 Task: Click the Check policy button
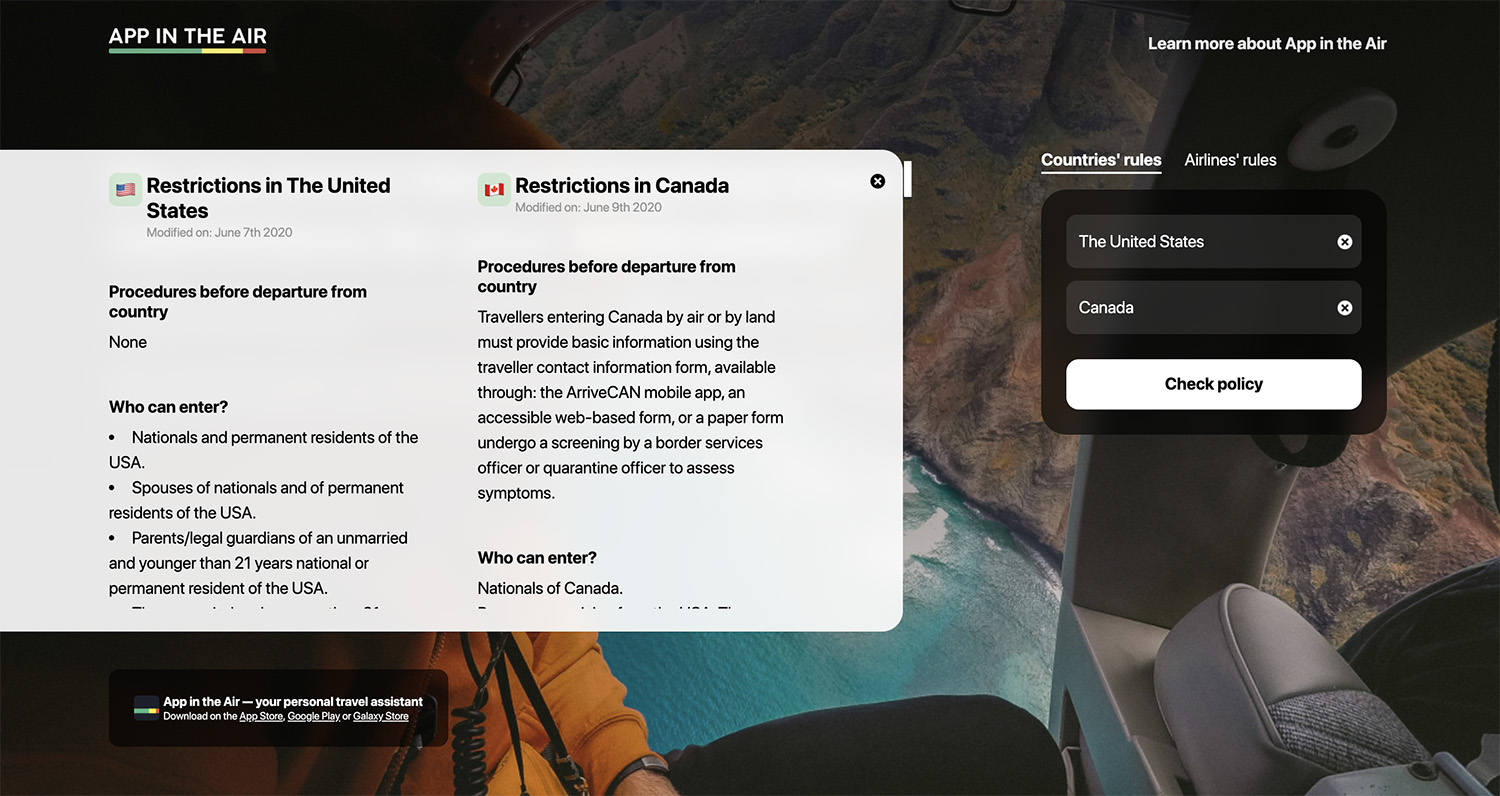tap(1214, 384)
